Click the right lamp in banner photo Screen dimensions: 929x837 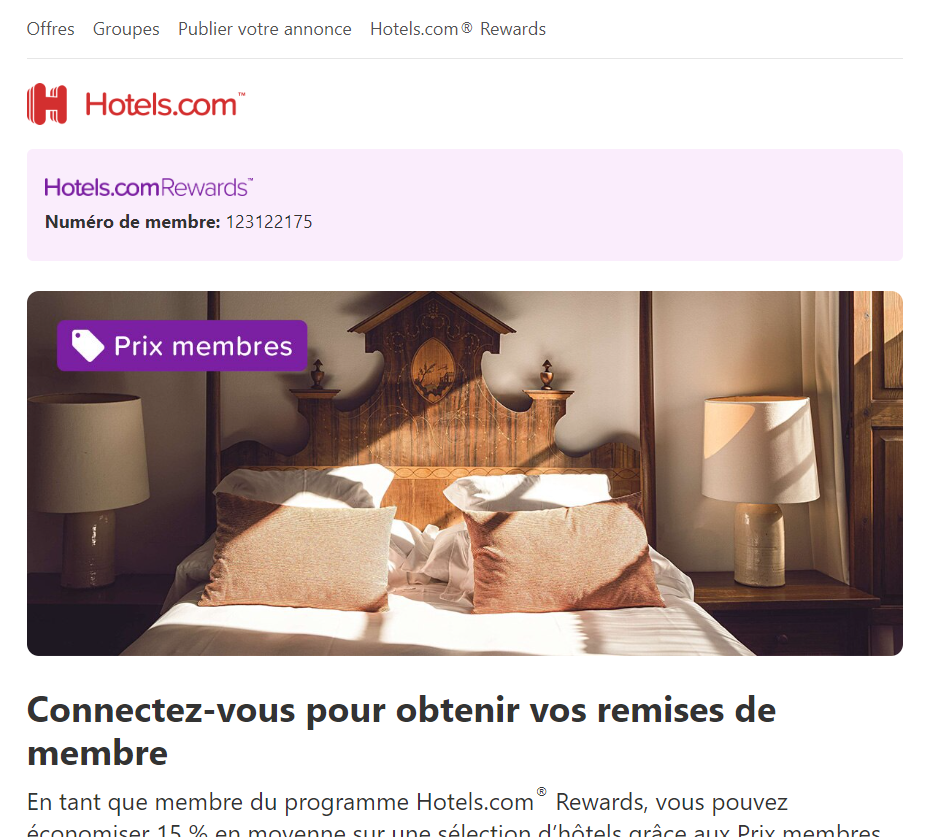pos(761,491)
